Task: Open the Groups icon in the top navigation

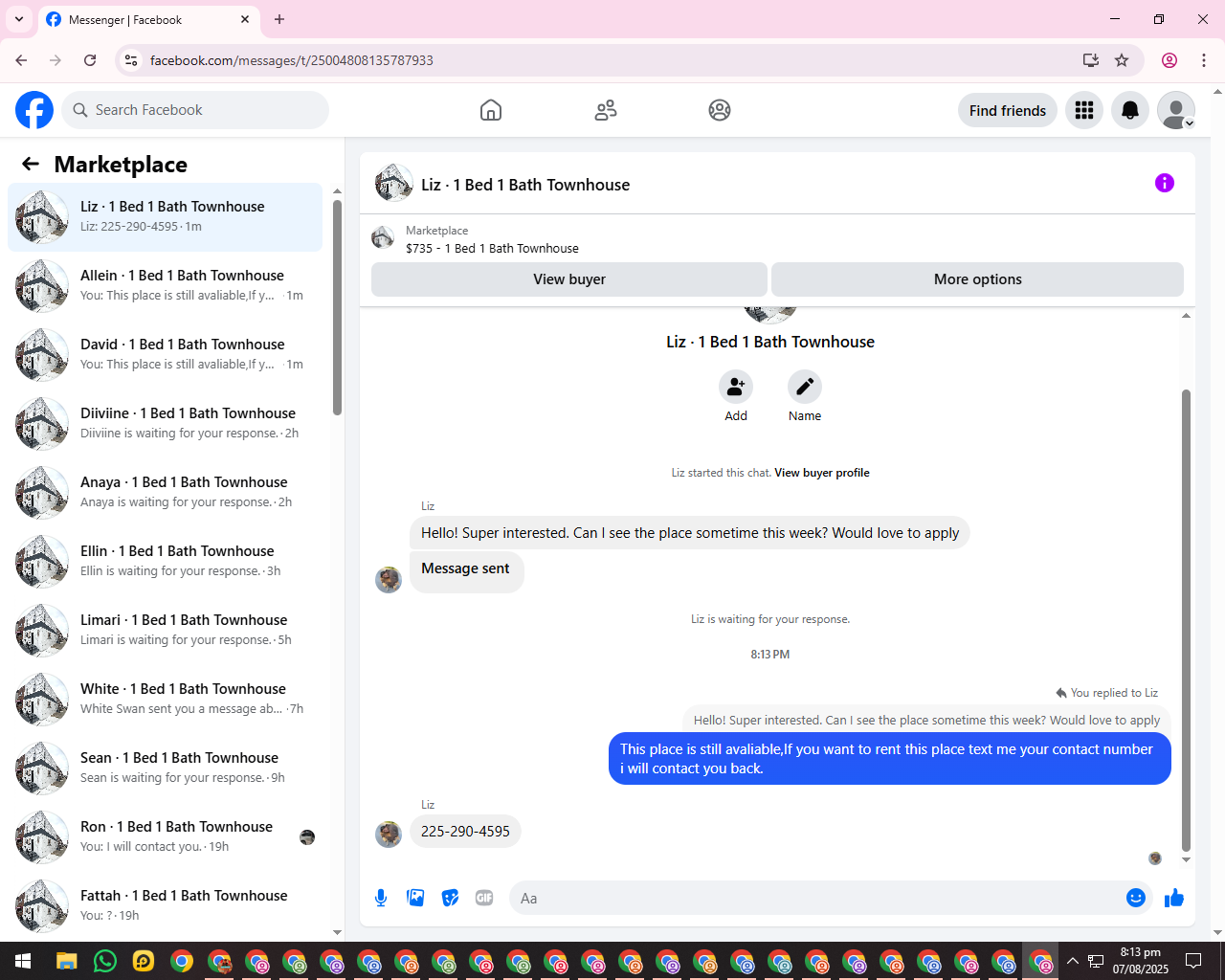Action: 720,110
